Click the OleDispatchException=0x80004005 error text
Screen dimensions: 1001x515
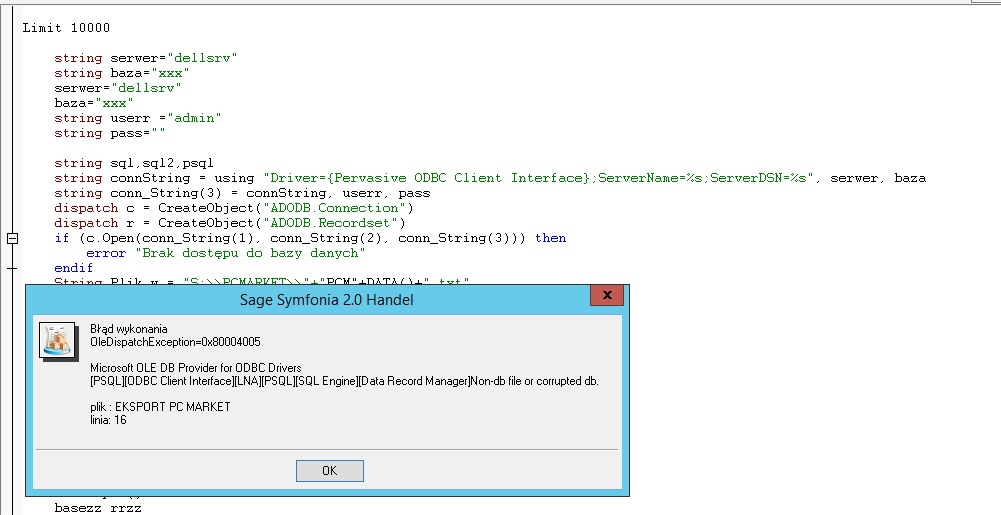175,342
